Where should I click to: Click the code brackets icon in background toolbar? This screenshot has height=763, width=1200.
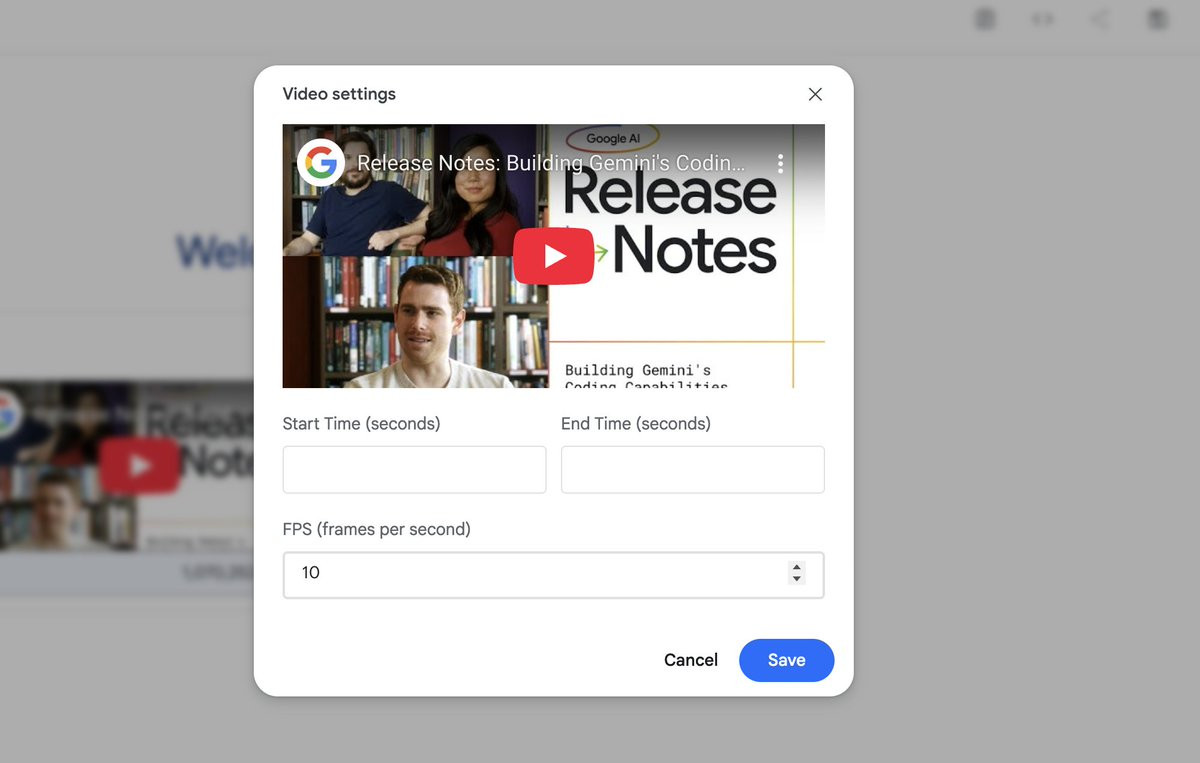pos(1042,19)
